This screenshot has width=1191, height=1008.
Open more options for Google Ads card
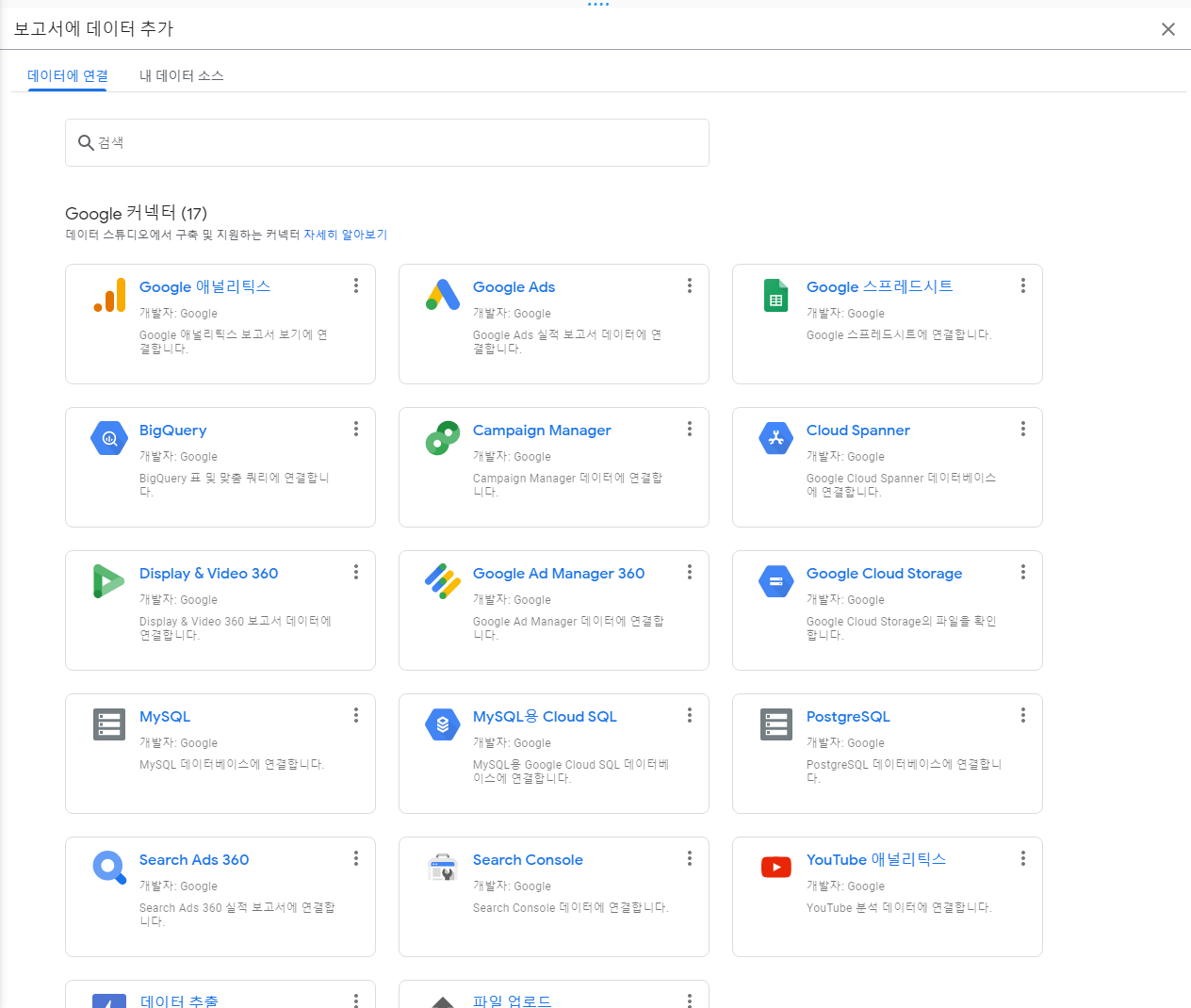[x=690, y=285]
